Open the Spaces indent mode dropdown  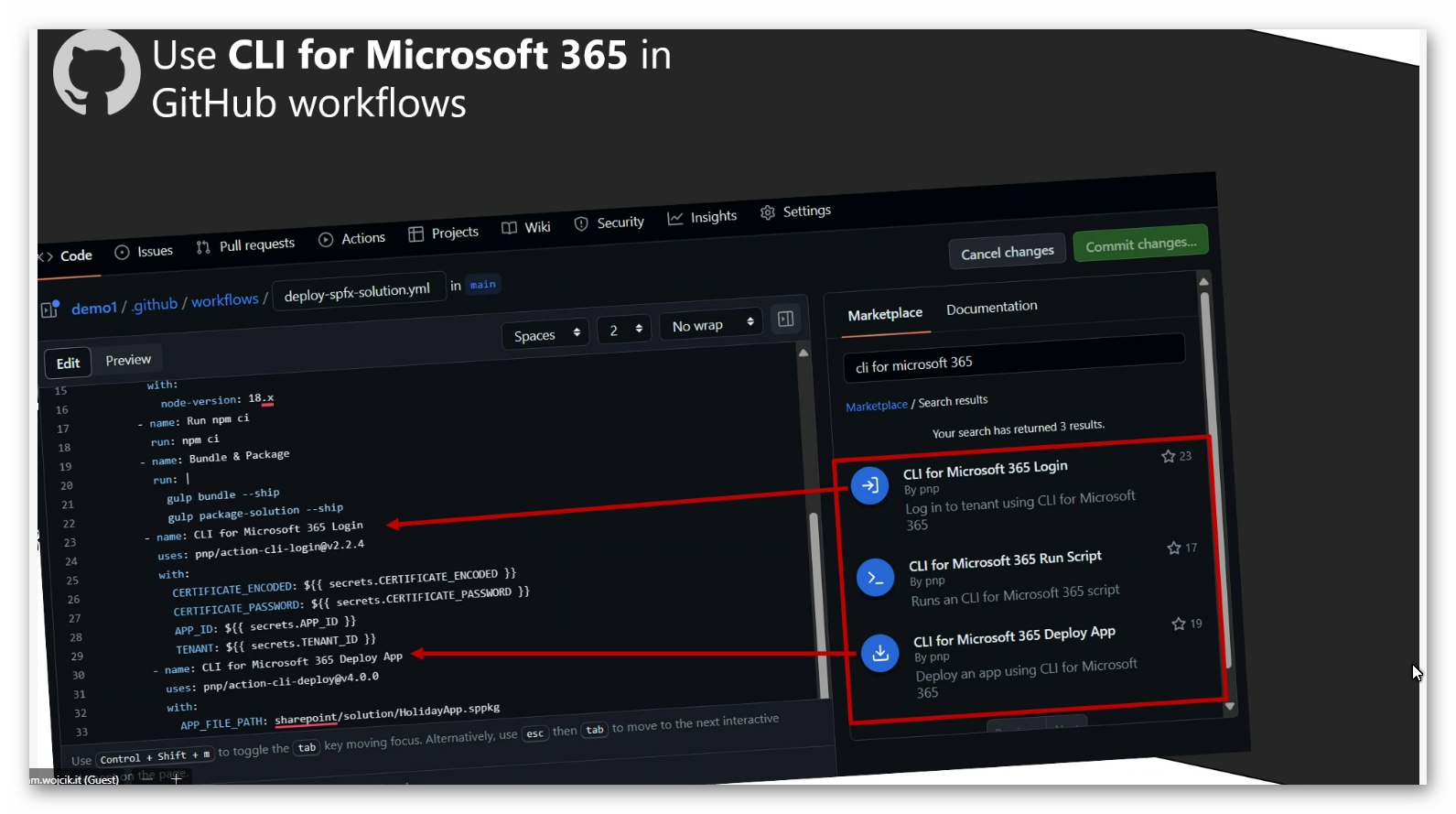(545, 334)
